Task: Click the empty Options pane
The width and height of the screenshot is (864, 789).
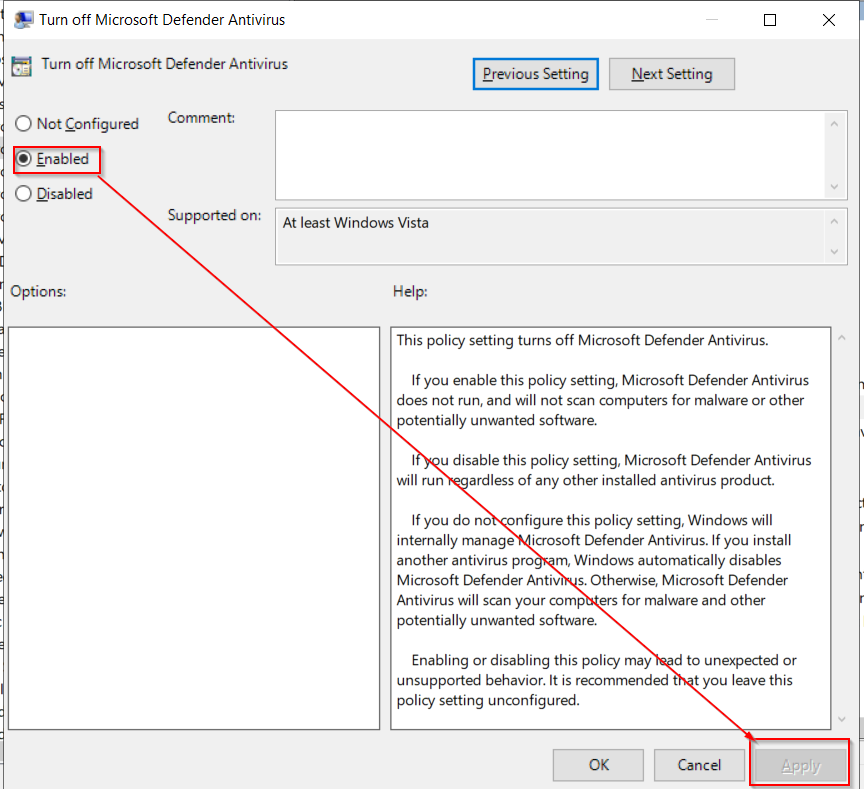Action: coord(194,528)
